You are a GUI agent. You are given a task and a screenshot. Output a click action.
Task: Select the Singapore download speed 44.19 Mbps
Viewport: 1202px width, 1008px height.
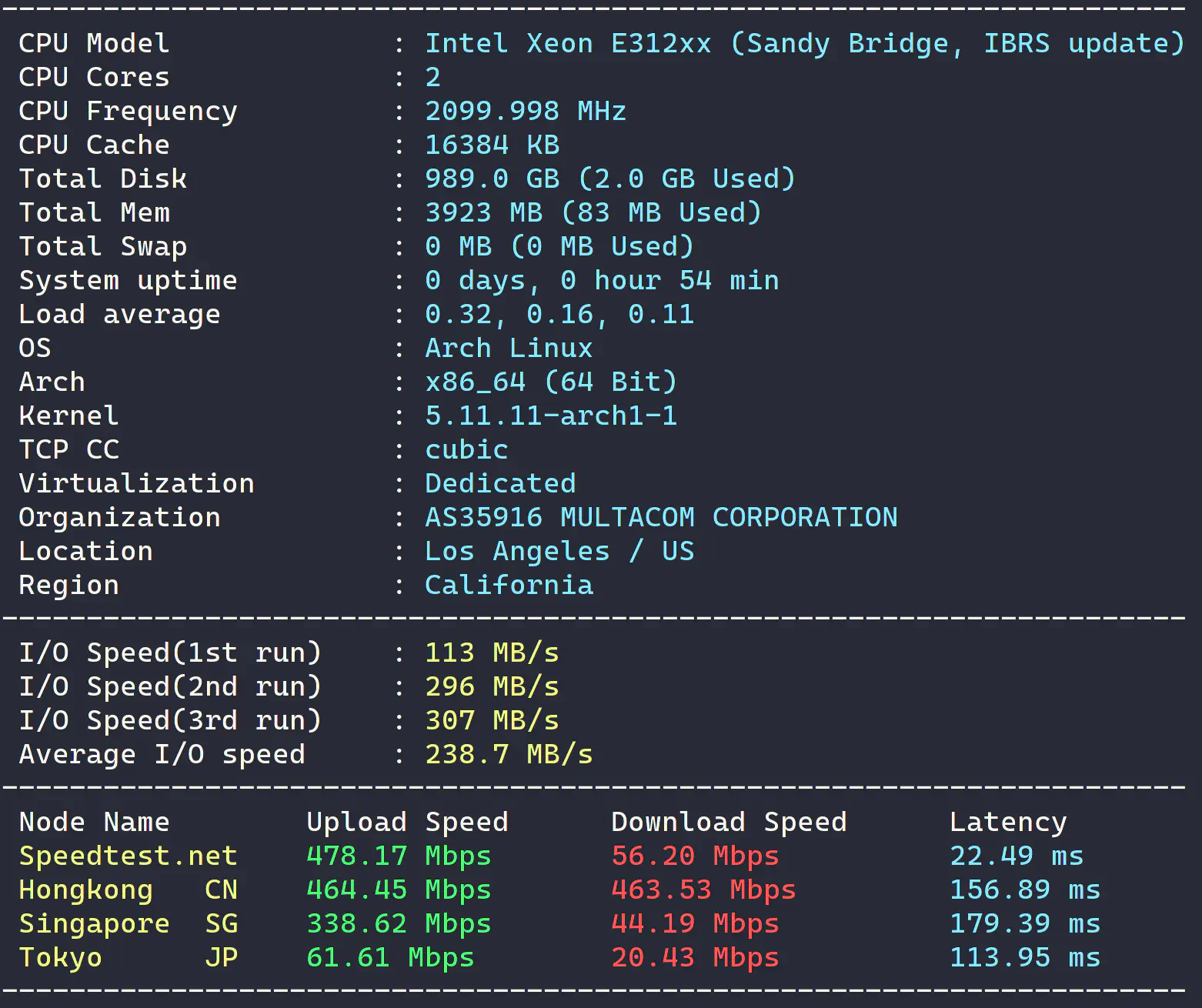pyautogui.click(x=694, y=923)
